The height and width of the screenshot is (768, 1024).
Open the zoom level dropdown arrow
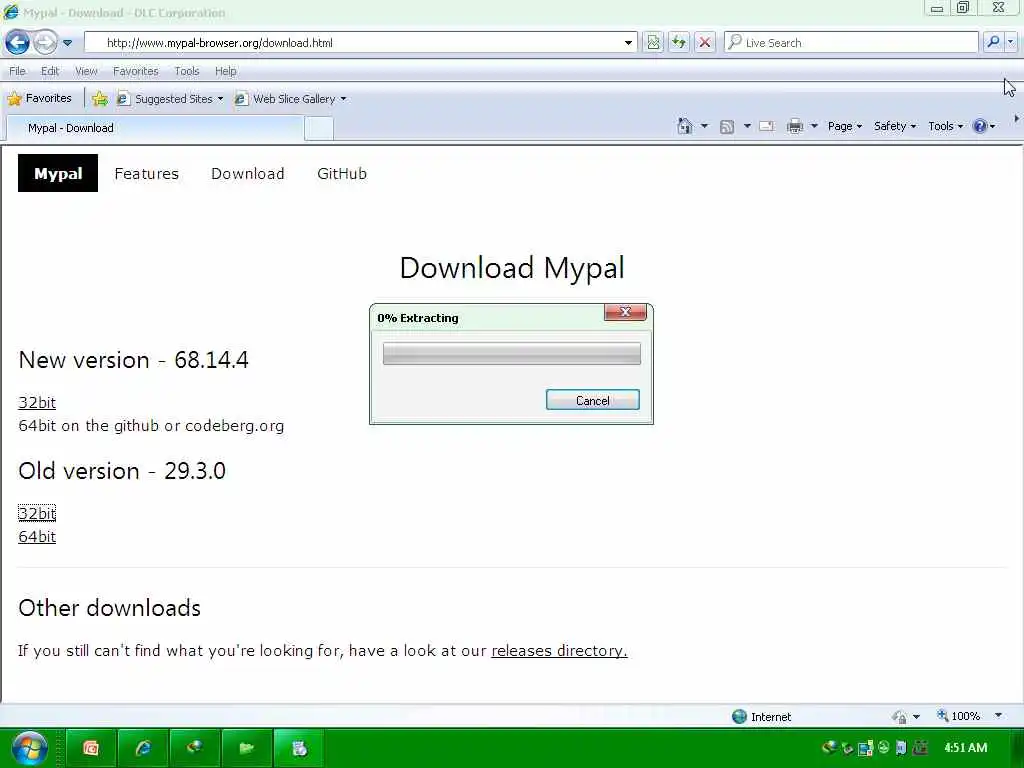point(999,716)
